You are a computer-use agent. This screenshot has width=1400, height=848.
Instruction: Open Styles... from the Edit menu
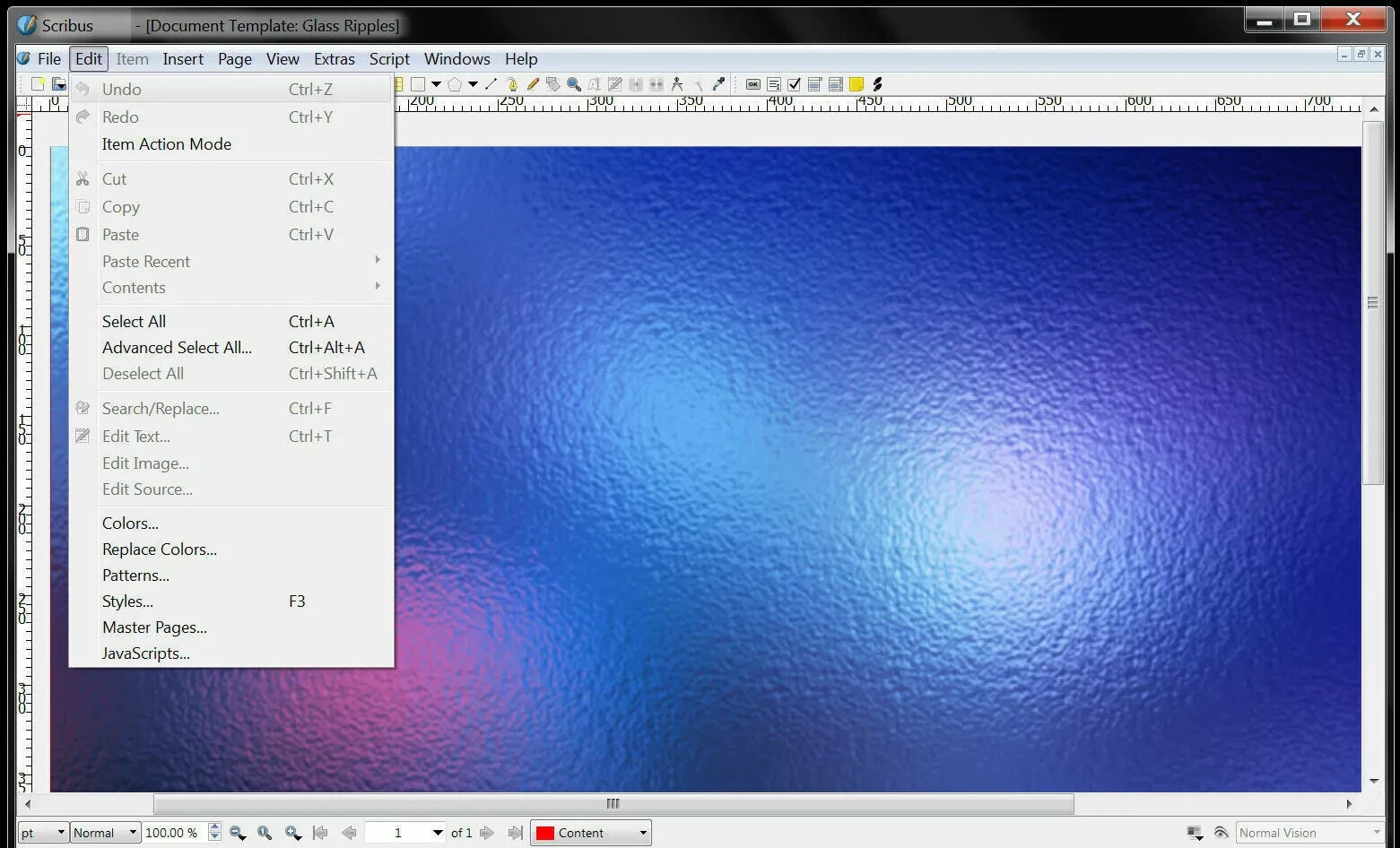(x=231, y=601)
